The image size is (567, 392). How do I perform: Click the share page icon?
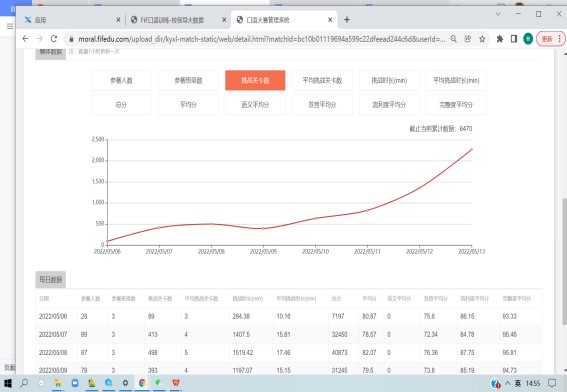pyautogui.click(x=468, y=39)
